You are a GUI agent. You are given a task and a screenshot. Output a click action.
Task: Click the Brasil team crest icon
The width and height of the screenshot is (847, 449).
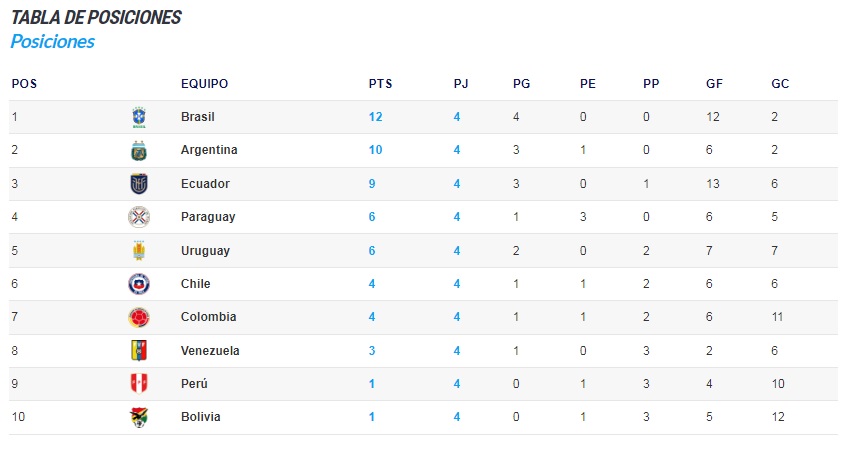[139, 117]
